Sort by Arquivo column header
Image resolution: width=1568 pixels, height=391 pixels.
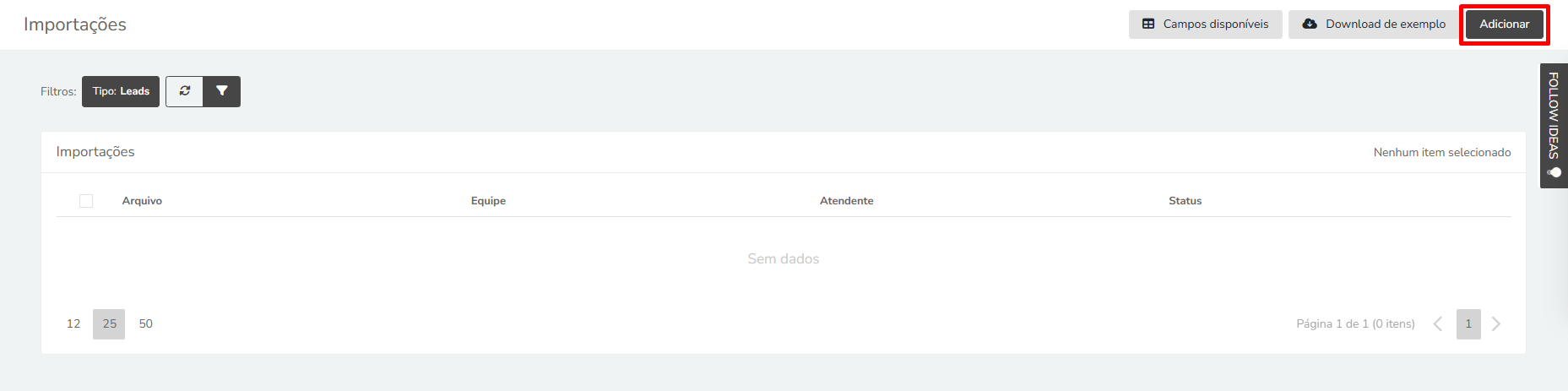142,201
